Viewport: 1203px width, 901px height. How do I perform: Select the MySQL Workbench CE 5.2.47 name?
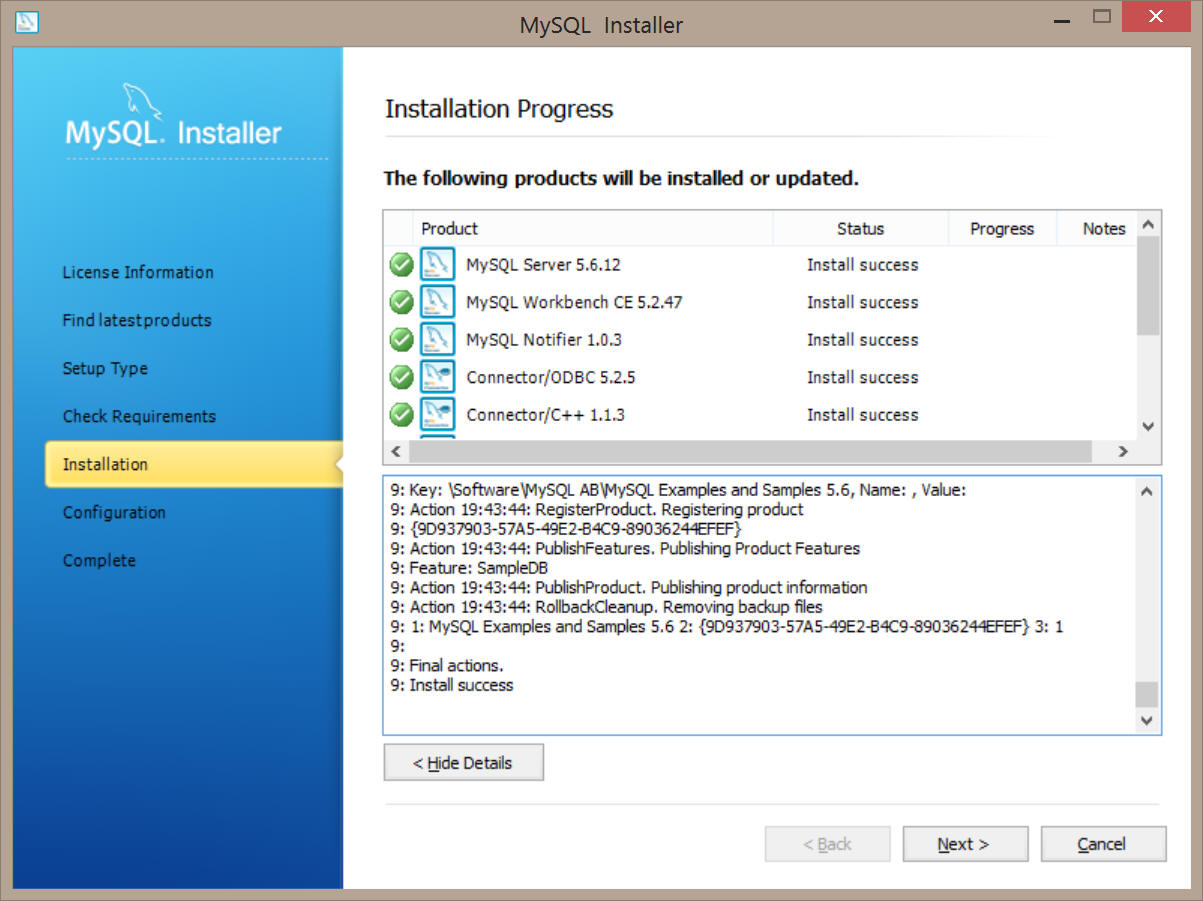(x=574, y=302)
